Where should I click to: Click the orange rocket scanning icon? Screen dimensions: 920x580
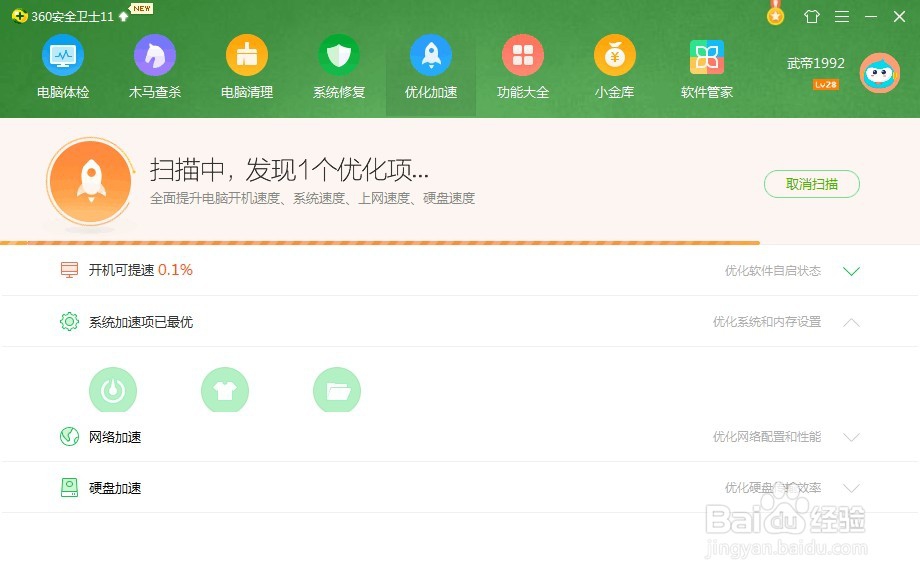(90, 182)
